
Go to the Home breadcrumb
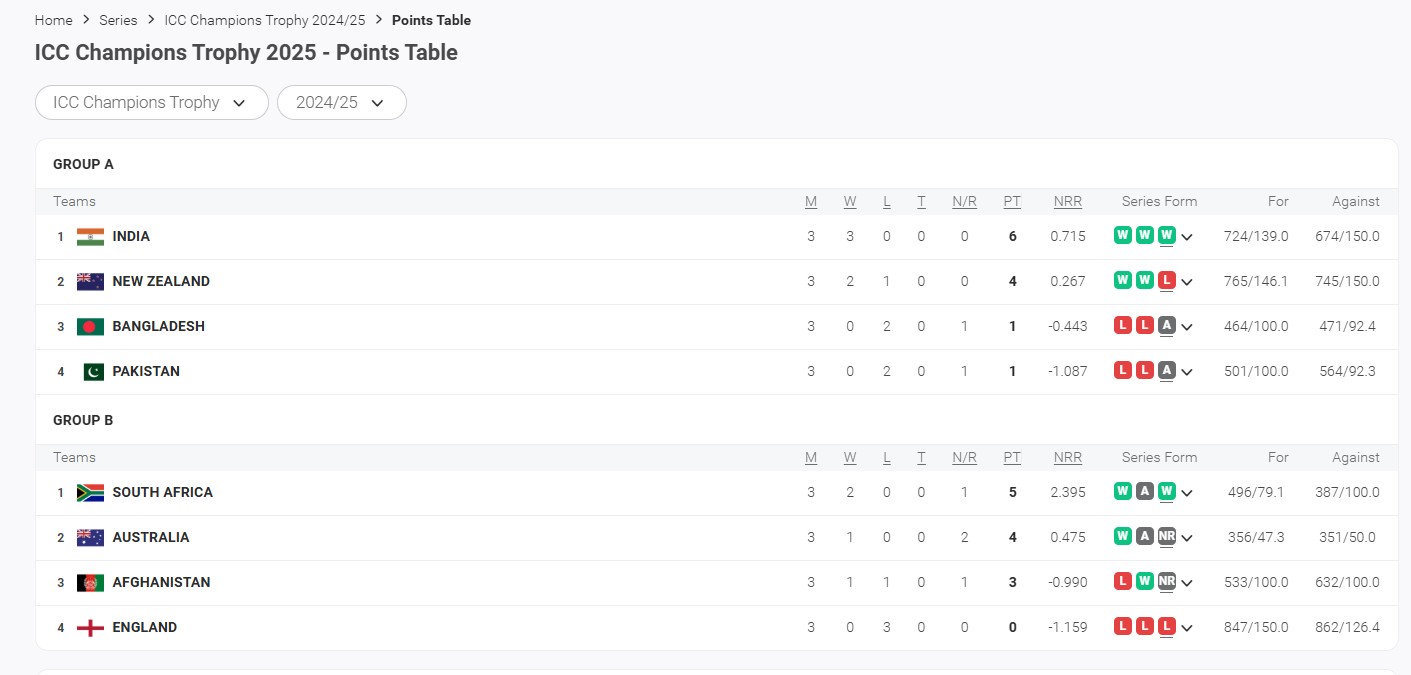(x=53, y=20)
